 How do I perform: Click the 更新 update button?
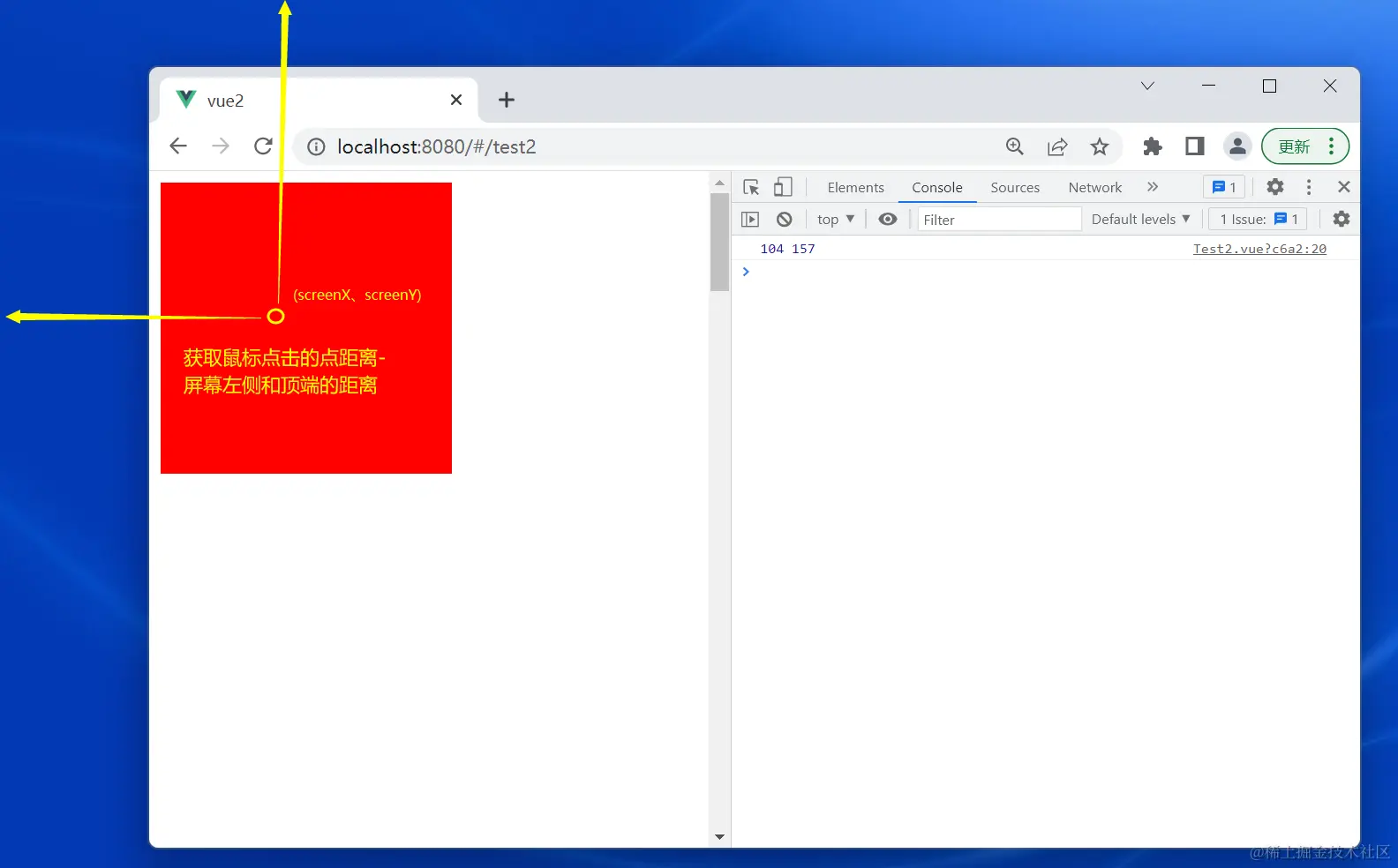pos(1305,146)
